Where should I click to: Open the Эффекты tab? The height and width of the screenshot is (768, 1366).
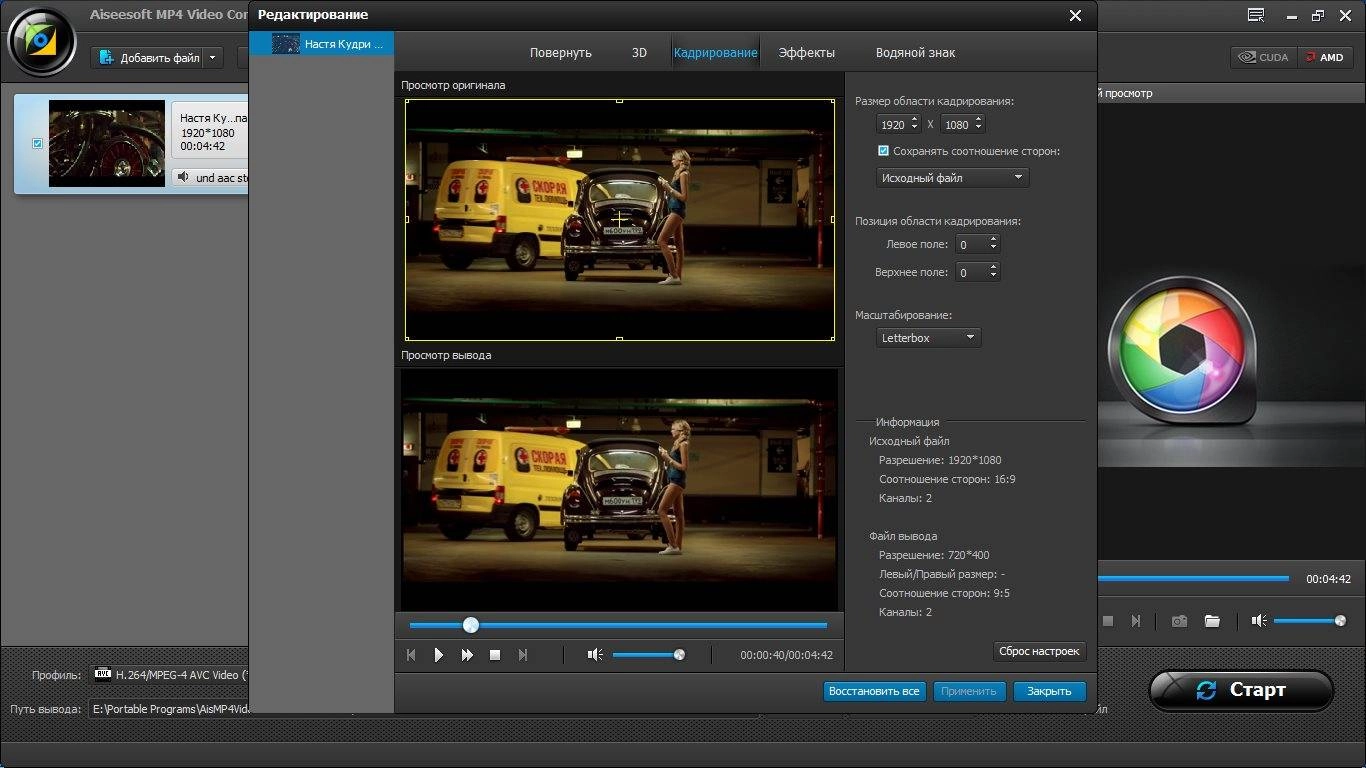806,53
